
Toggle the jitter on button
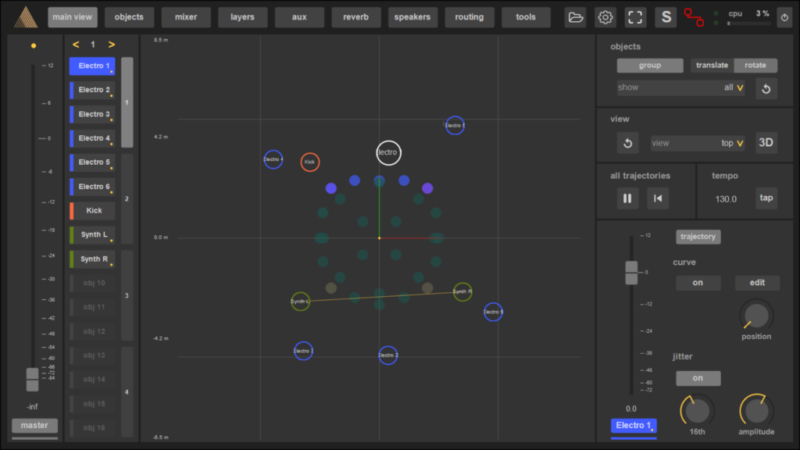tap(697, 378)
